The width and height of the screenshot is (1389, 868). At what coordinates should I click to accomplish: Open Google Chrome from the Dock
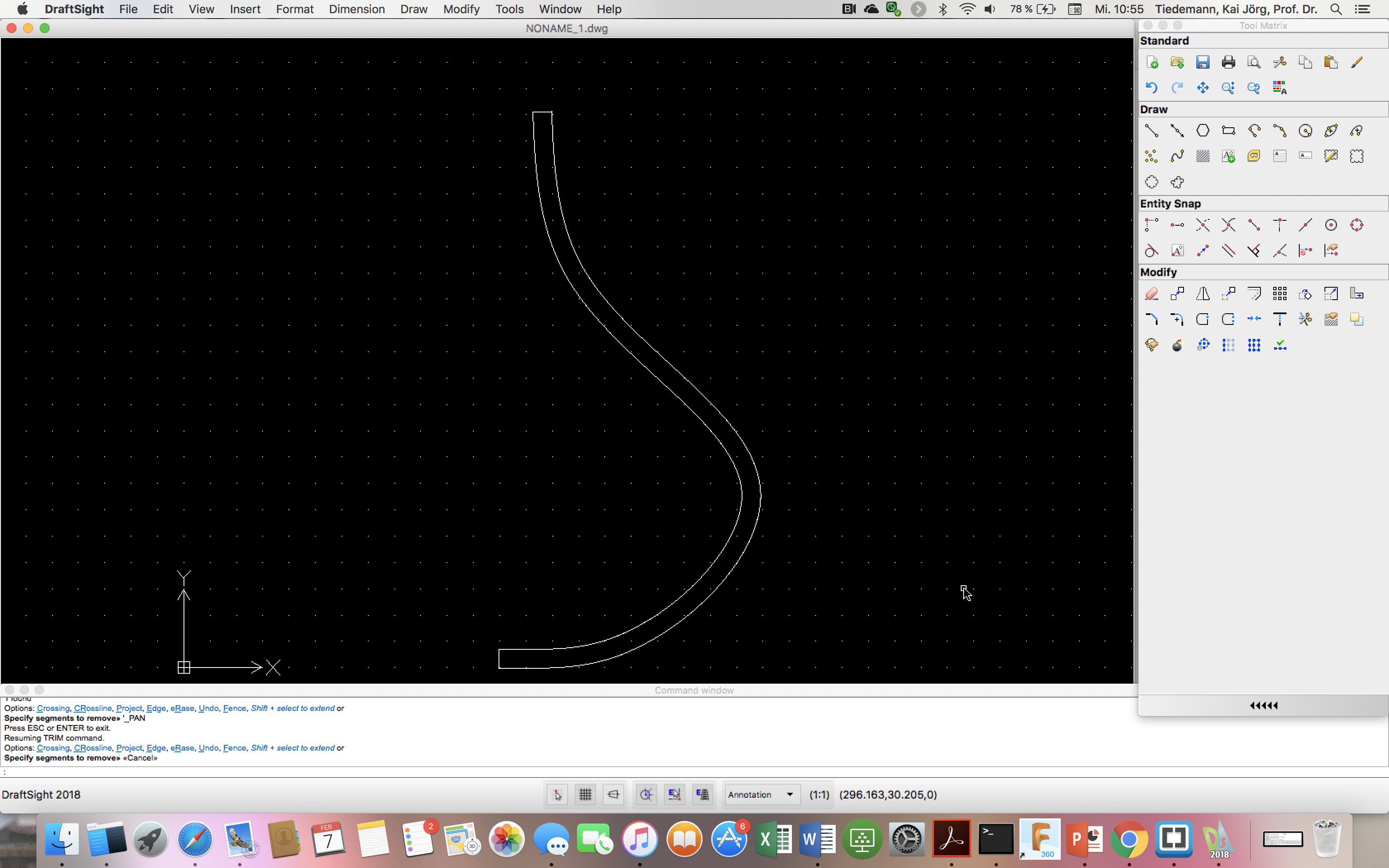[x=1129, y=839]
